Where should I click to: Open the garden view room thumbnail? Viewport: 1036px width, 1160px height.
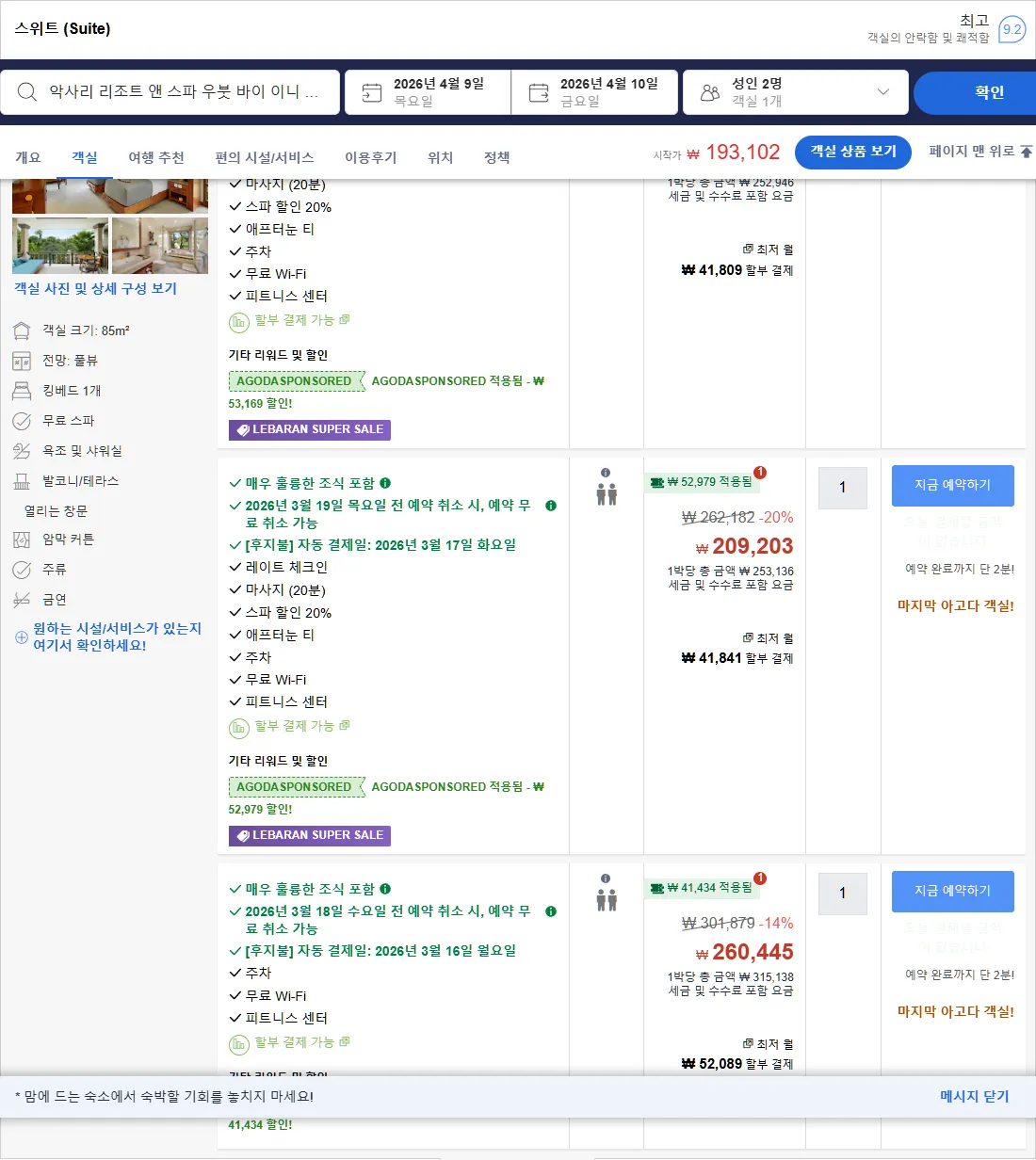[60, 246]
